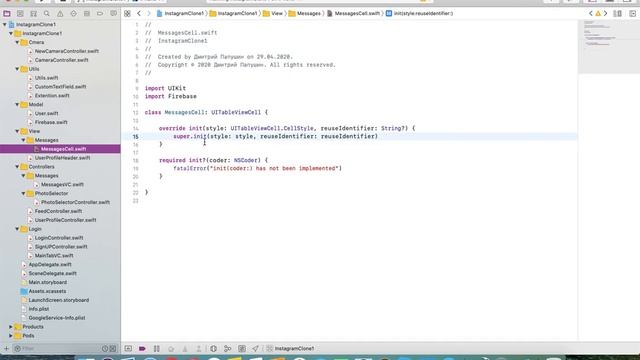Toggle editor layout options icon
The height and width of the screenshot is (360, 640).
[618, 13]
